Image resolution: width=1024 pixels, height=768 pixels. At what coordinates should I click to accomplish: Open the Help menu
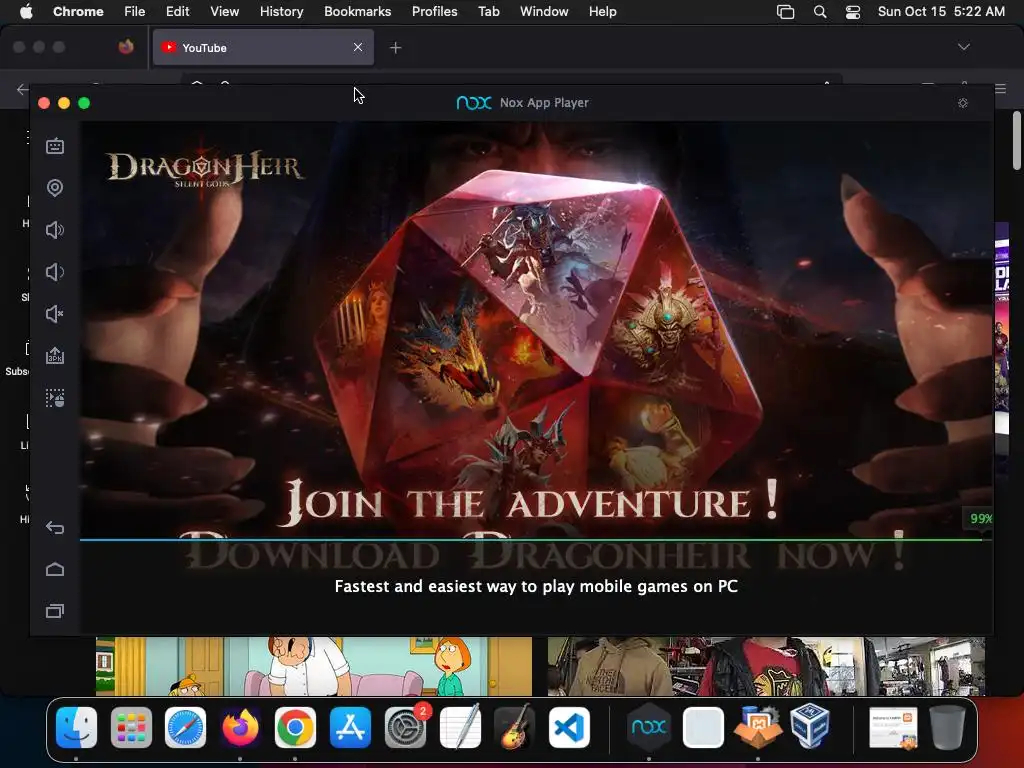602,12
